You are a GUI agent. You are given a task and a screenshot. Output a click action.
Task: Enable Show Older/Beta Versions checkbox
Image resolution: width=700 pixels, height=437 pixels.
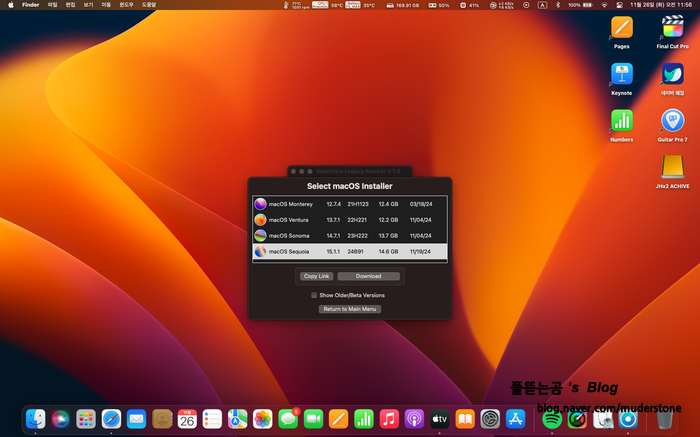314,295
